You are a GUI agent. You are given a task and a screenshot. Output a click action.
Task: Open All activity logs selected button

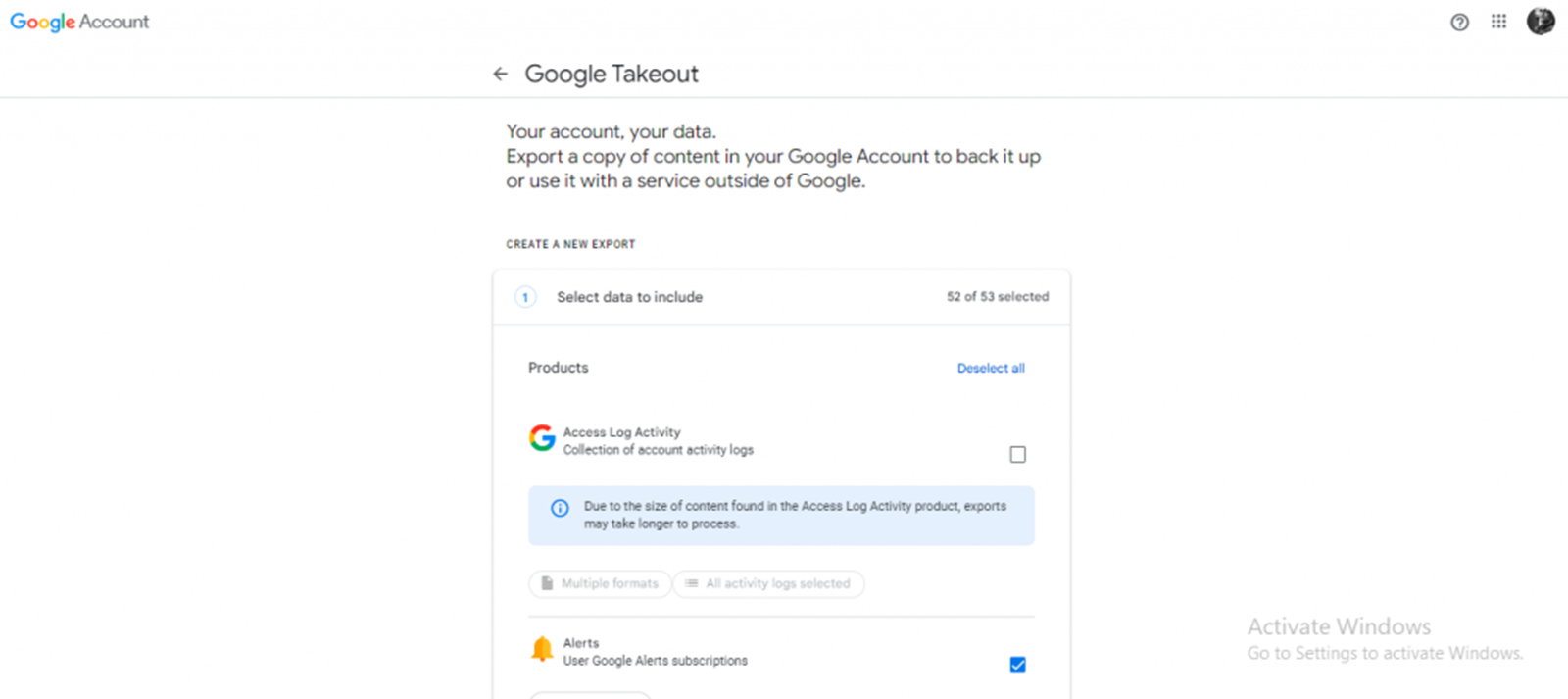[768, 583]
